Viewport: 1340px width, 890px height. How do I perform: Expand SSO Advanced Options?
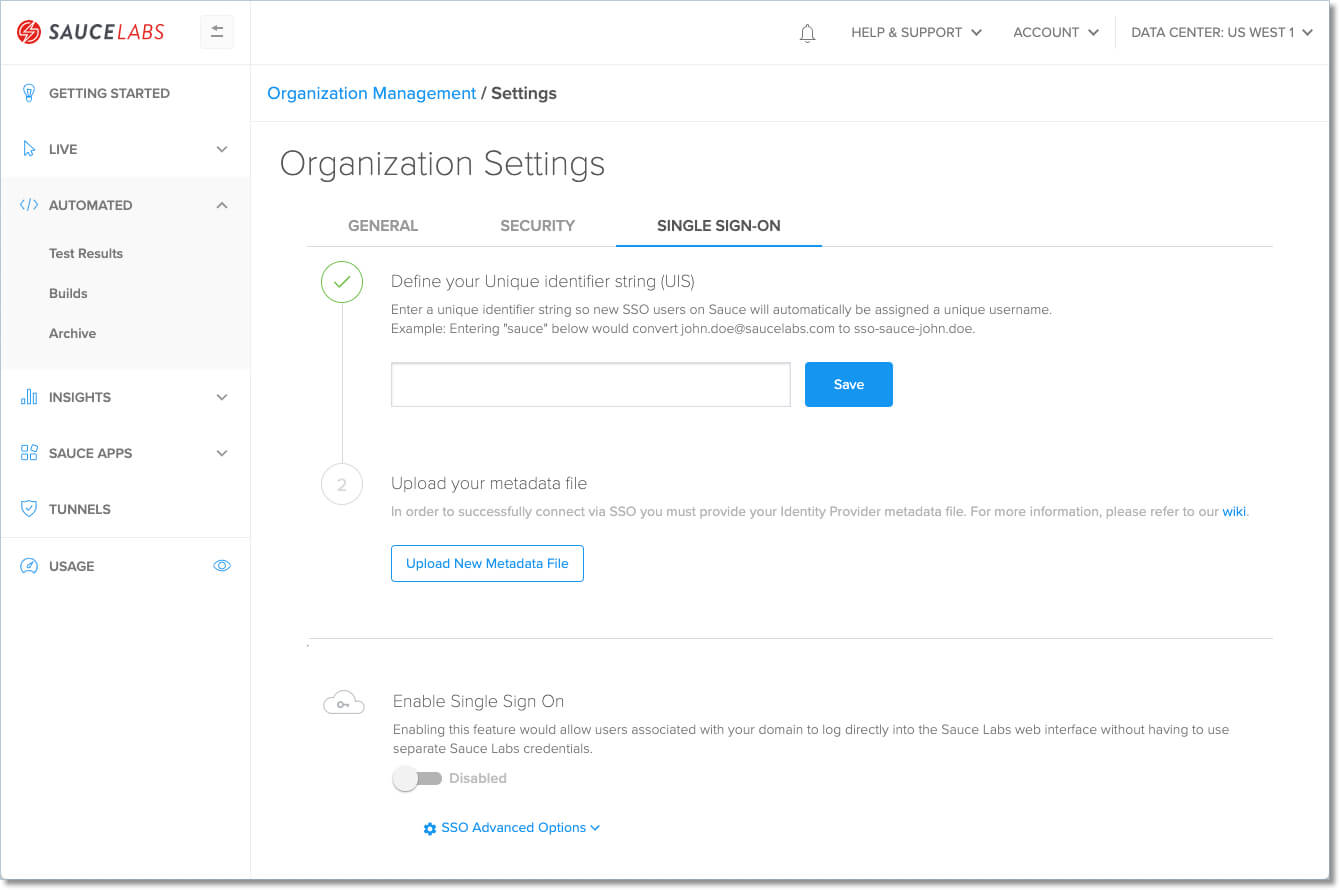tap(512, 828)
